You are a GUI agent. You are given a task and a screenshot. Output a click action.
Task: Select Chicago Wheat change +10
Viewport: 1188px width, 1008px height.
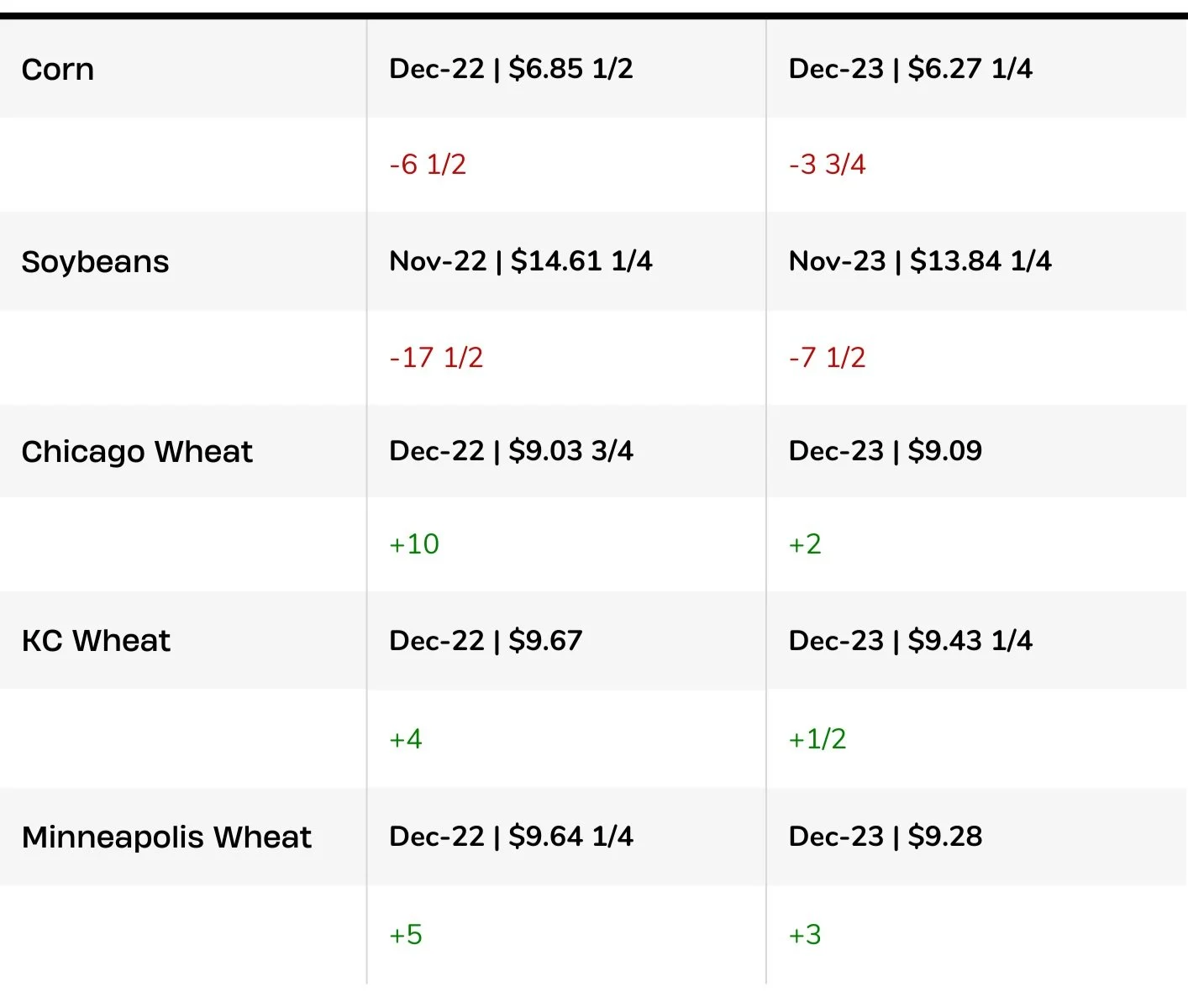click(414, 544)
